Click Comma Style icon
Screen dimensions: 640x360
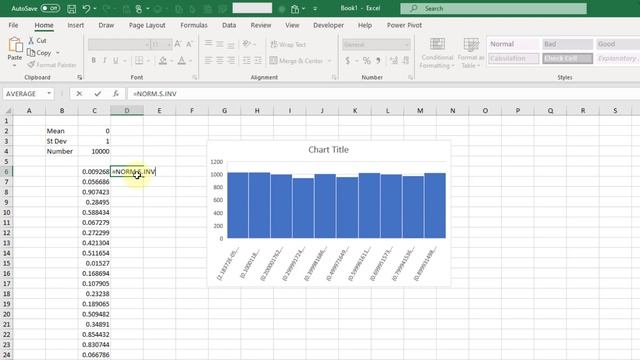[378, 60]
